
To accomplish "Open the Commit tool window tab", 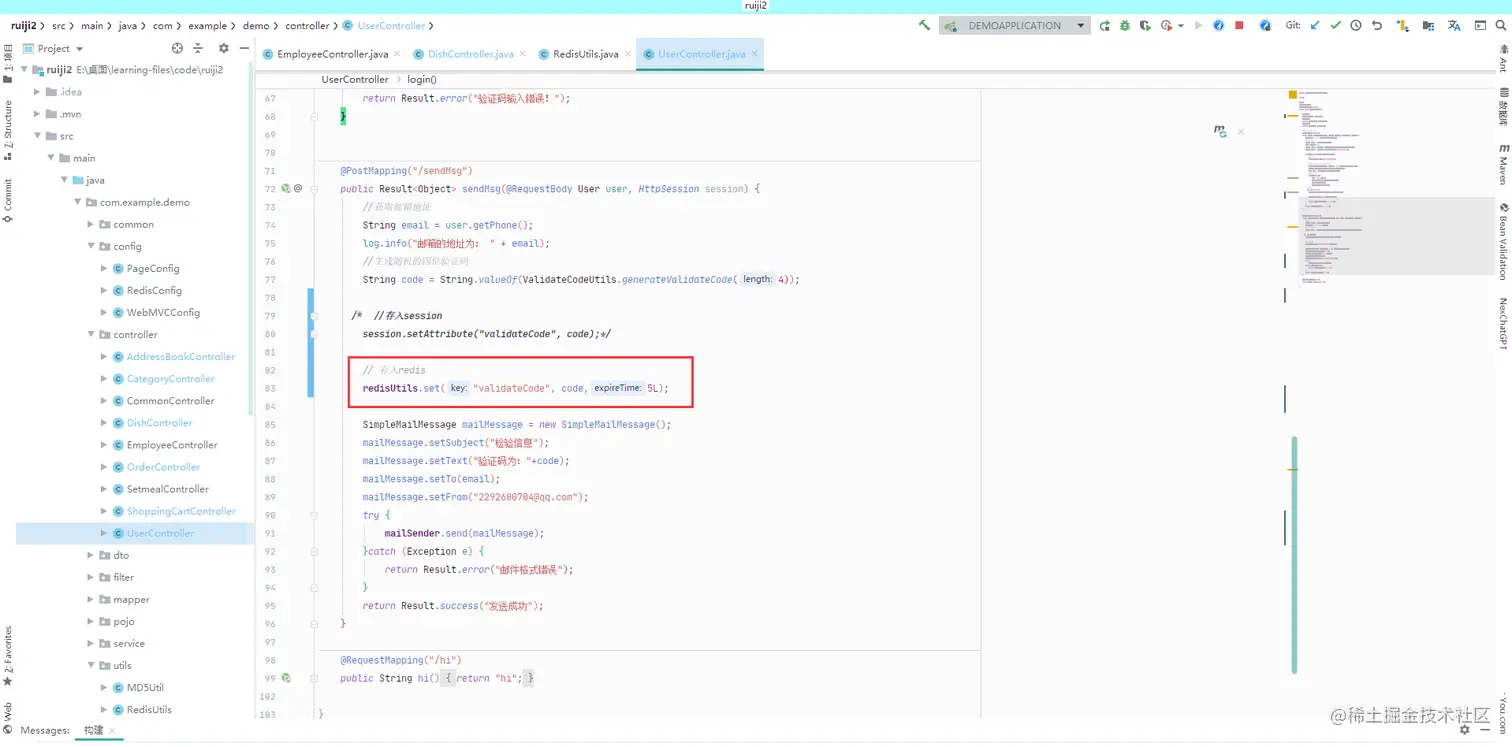I will (8, 200).
